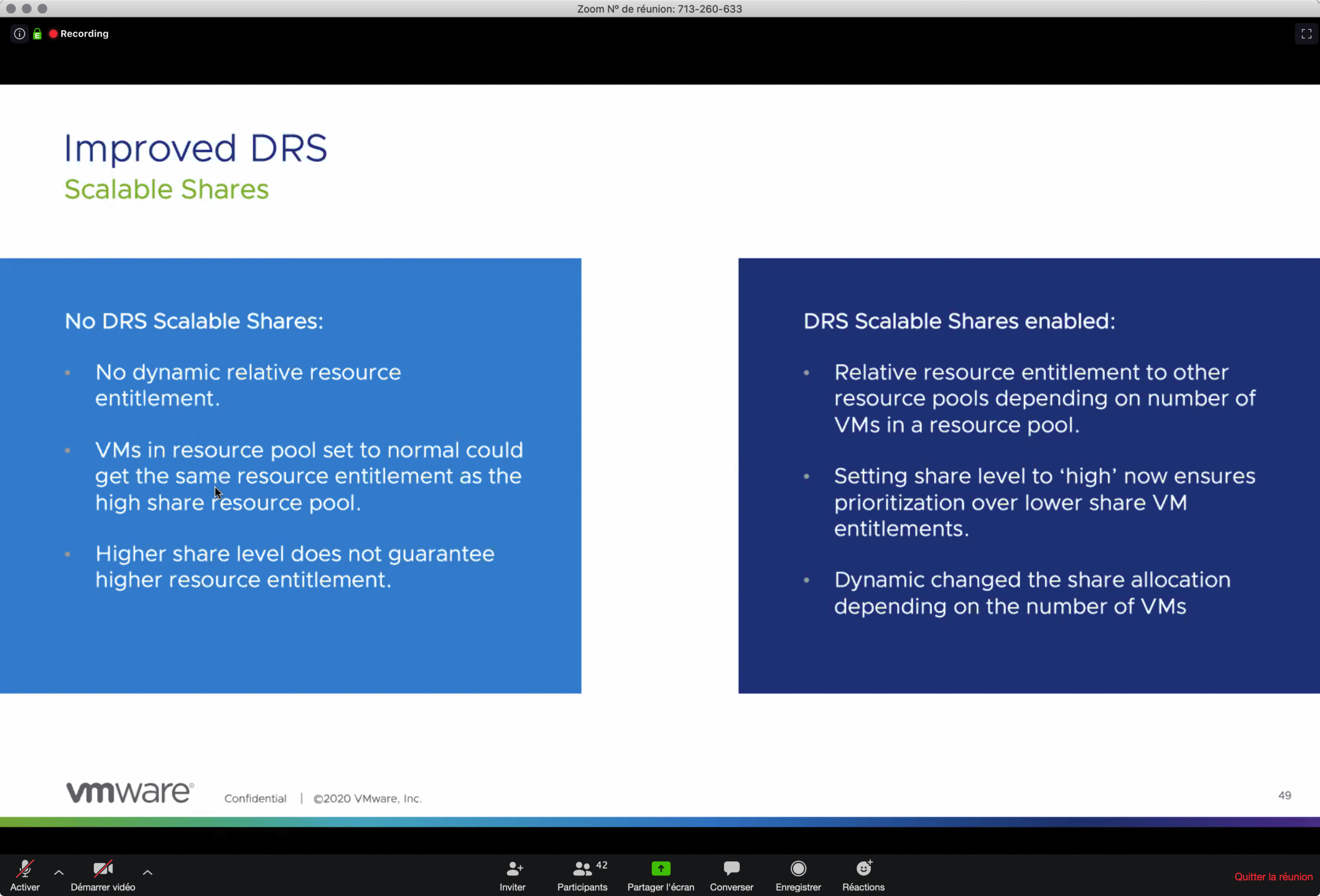1320x896 pixels.
Task: Click the red Recording indicator
Action: point(79,34)
